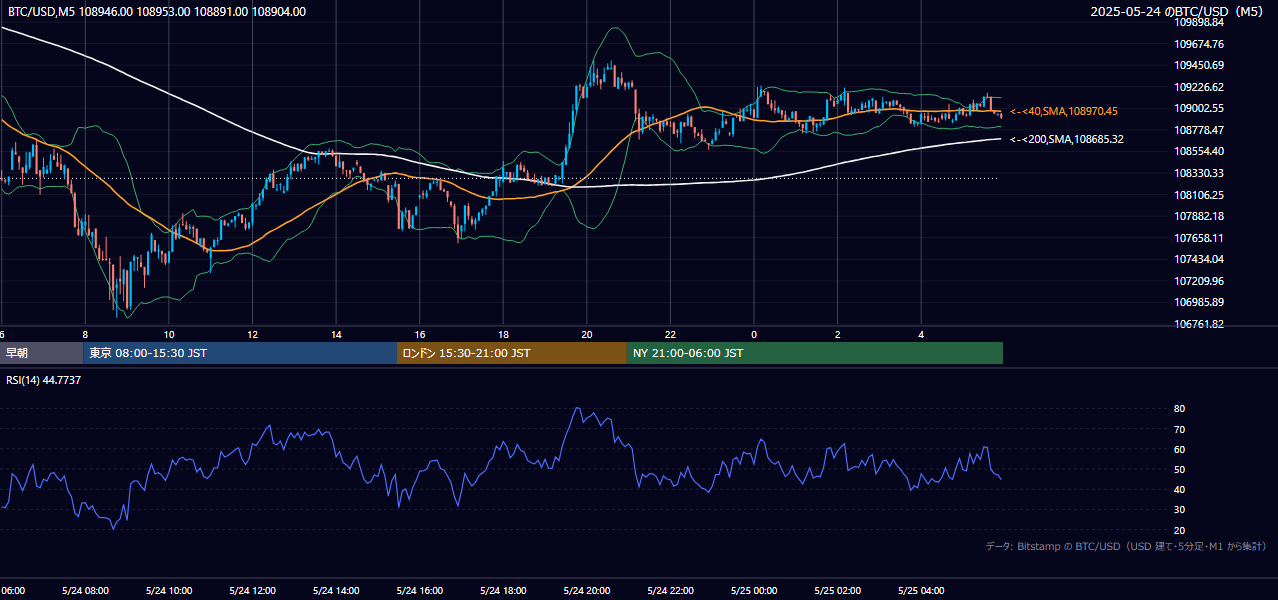Click hour label 14 under the price chart
This screenshot has width=1278, height=600.
click(x=336, y=334)
